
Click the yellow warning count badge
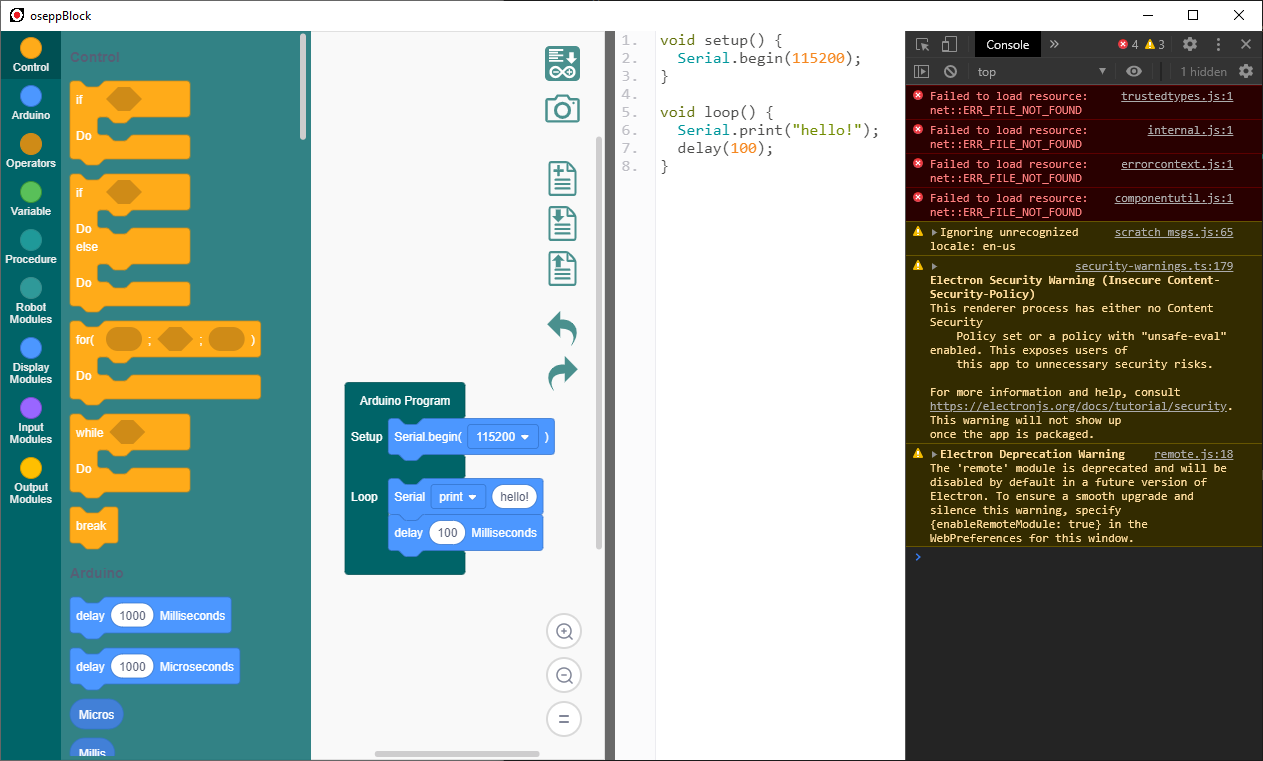click(1155, 45)
